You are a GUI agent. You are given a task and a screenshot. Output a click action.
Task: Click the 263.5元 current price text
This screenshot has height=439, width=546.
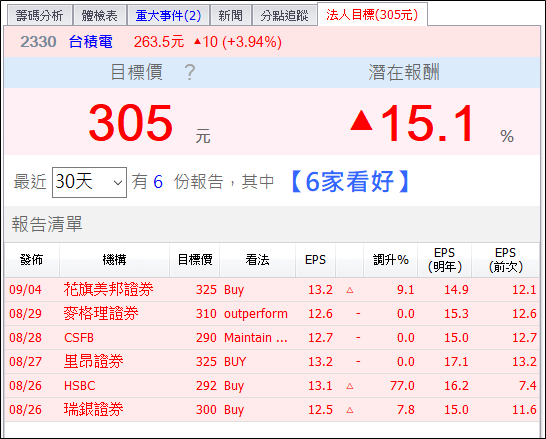click(x=159, y=42)
